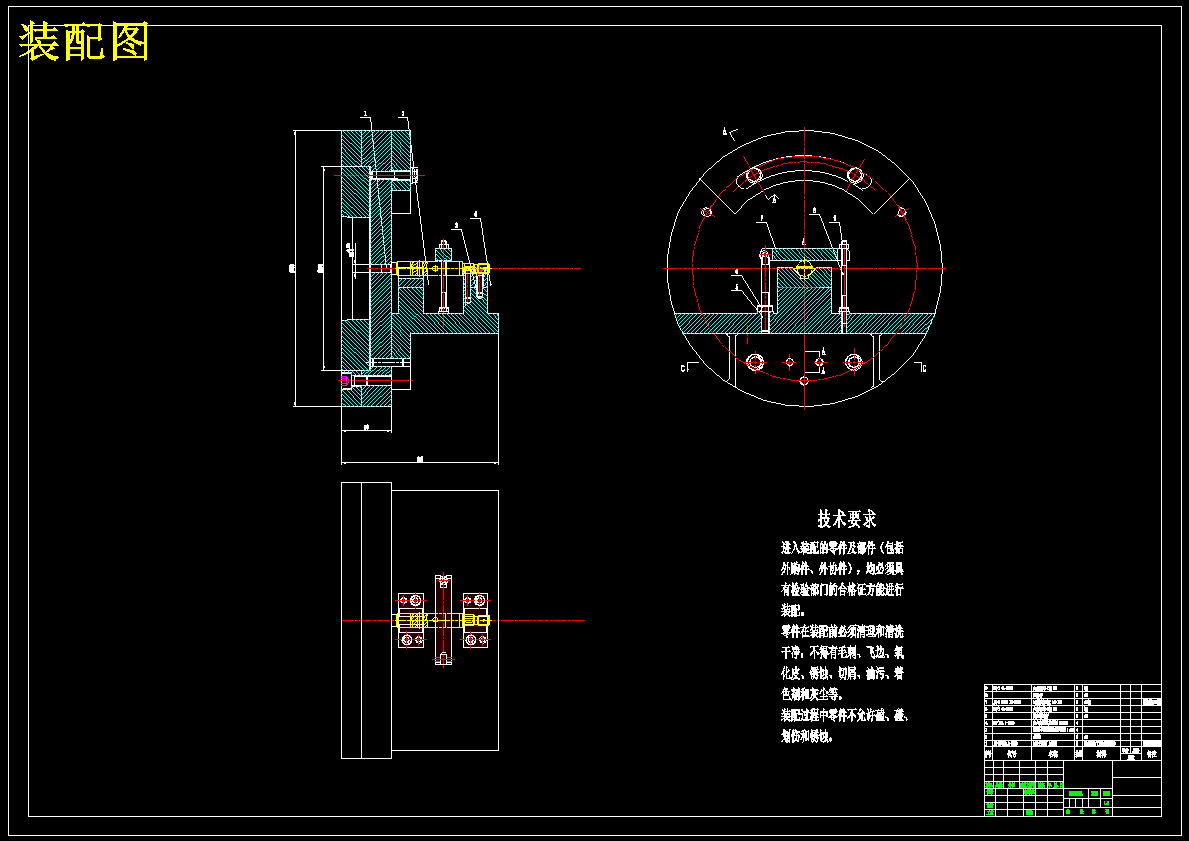Viewport: 1189px width, 841px height.
Task: Select the line 零件在装配前必须清理和清洗
Action: pos(842,631)
